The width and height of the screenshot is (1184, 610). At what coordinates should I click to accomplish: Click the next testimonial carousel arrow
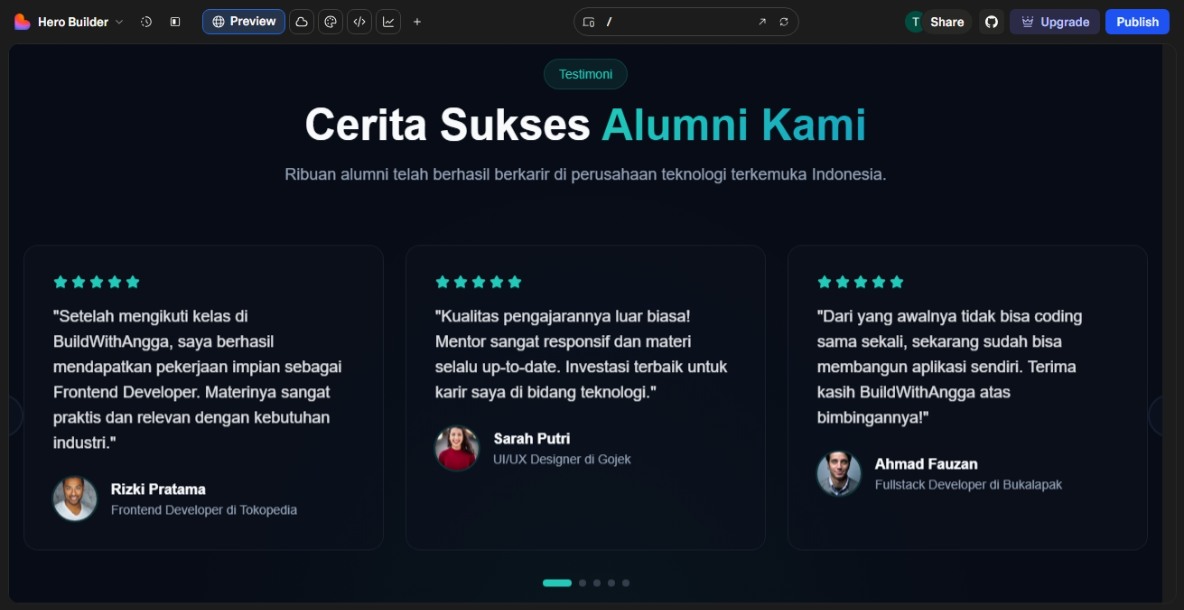[1161, 415]
